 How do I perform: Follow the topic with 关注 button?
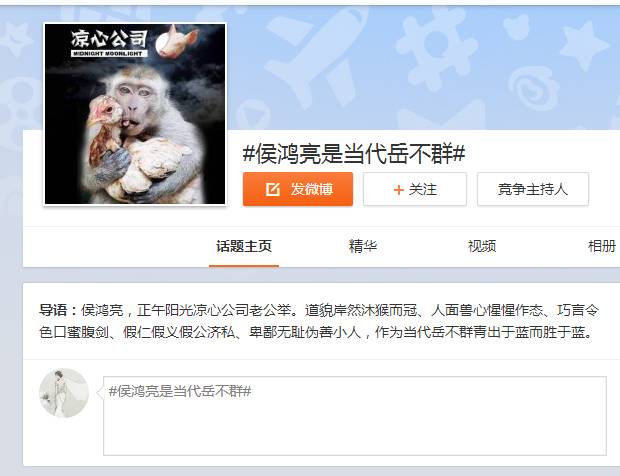pos(415,189)
